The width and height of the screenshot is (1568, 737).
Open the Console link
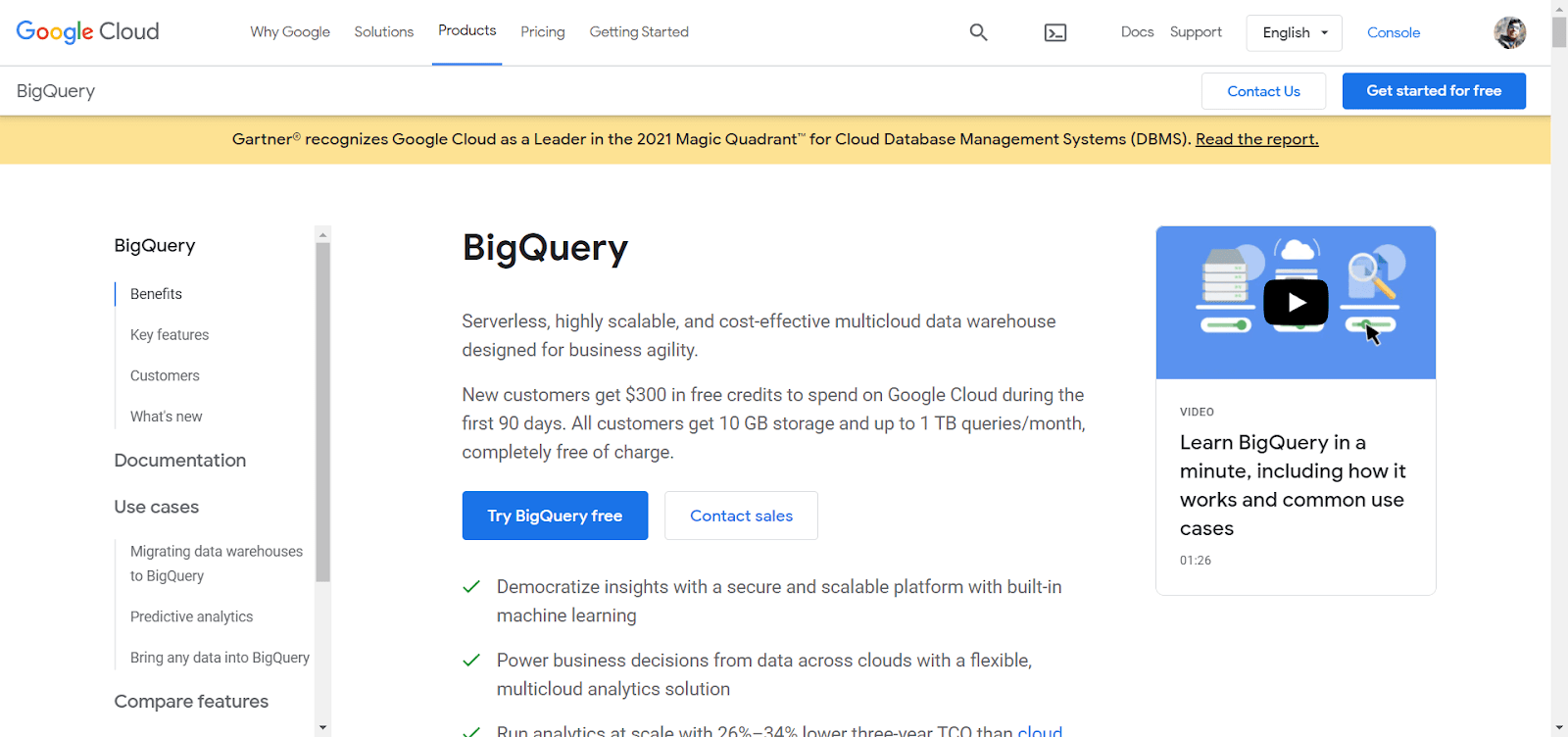point(1394,32)
